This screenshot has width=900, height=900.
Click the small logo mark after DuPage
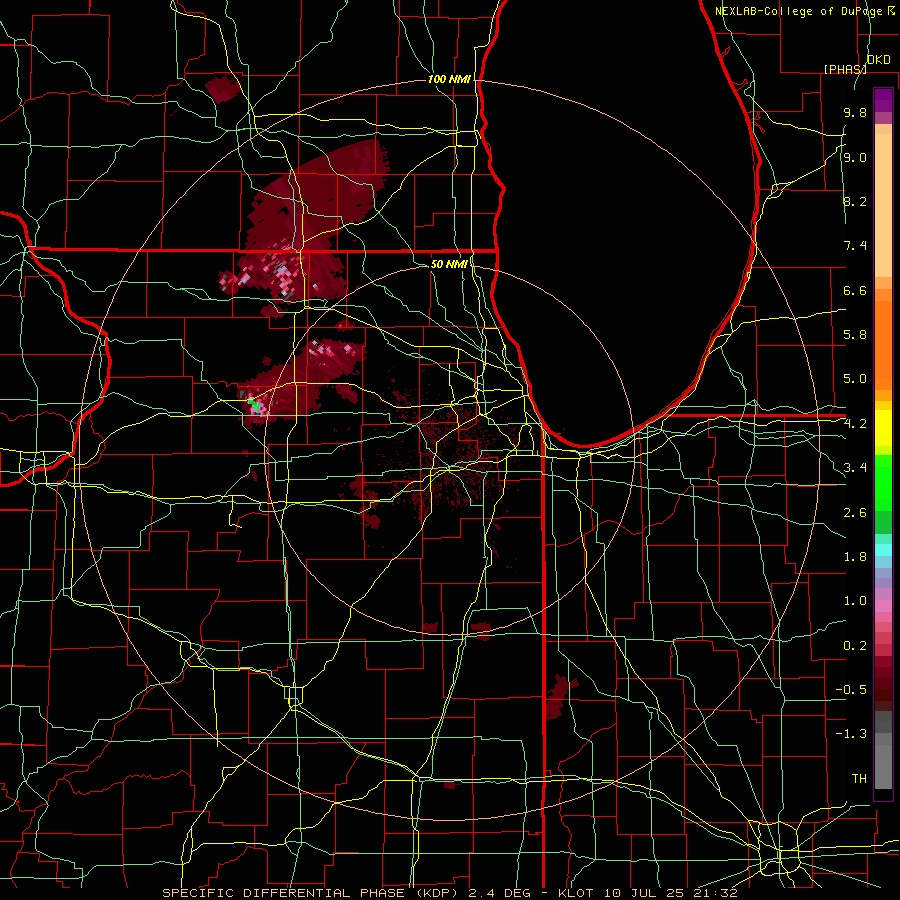pyautogui.click(x=892, y=11)
